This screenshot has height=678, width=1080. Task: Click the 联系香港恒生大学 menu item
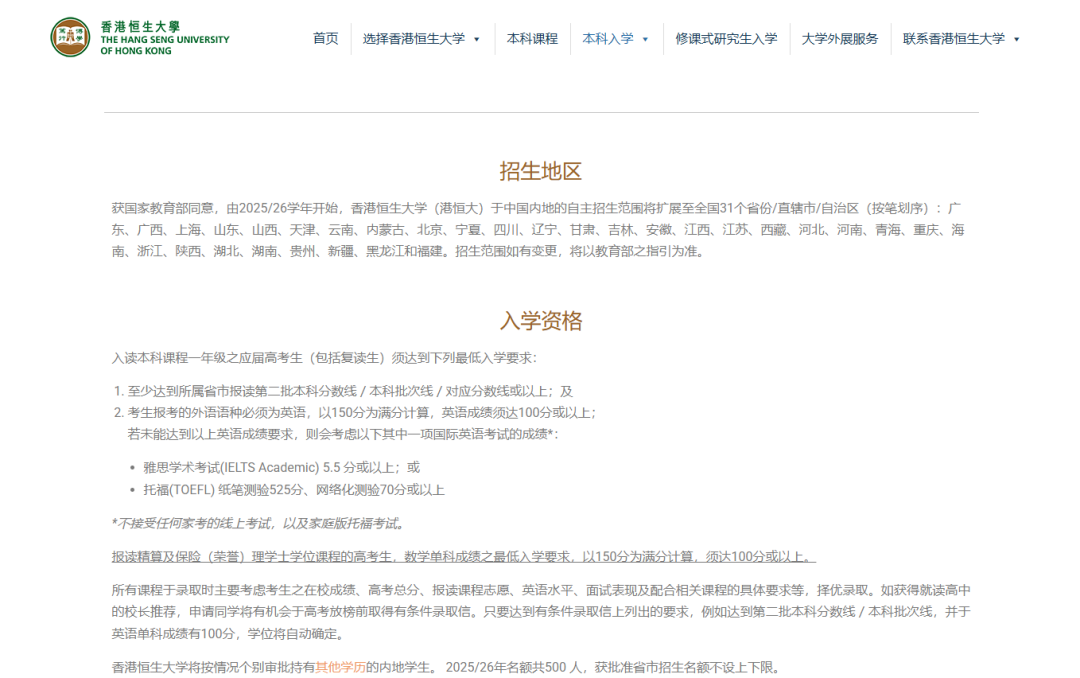953,39
